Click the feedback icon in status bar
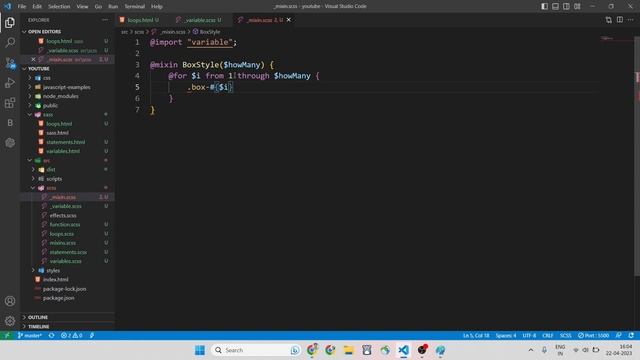This screenshot has width=640, height=360. click(619, 335)
